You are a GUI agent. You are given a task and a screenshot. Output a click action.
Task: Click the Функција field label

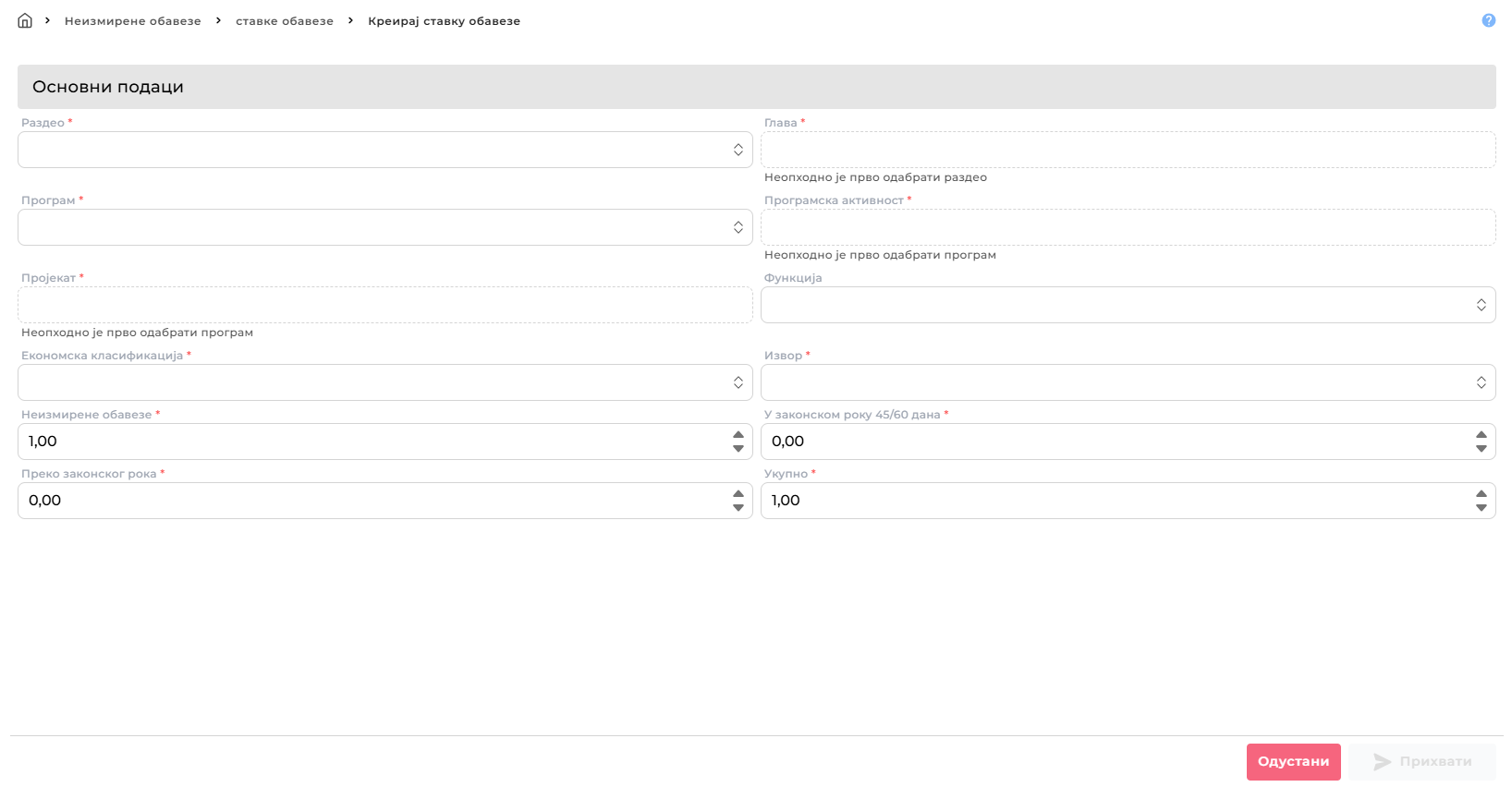click(x=793, y=278)
